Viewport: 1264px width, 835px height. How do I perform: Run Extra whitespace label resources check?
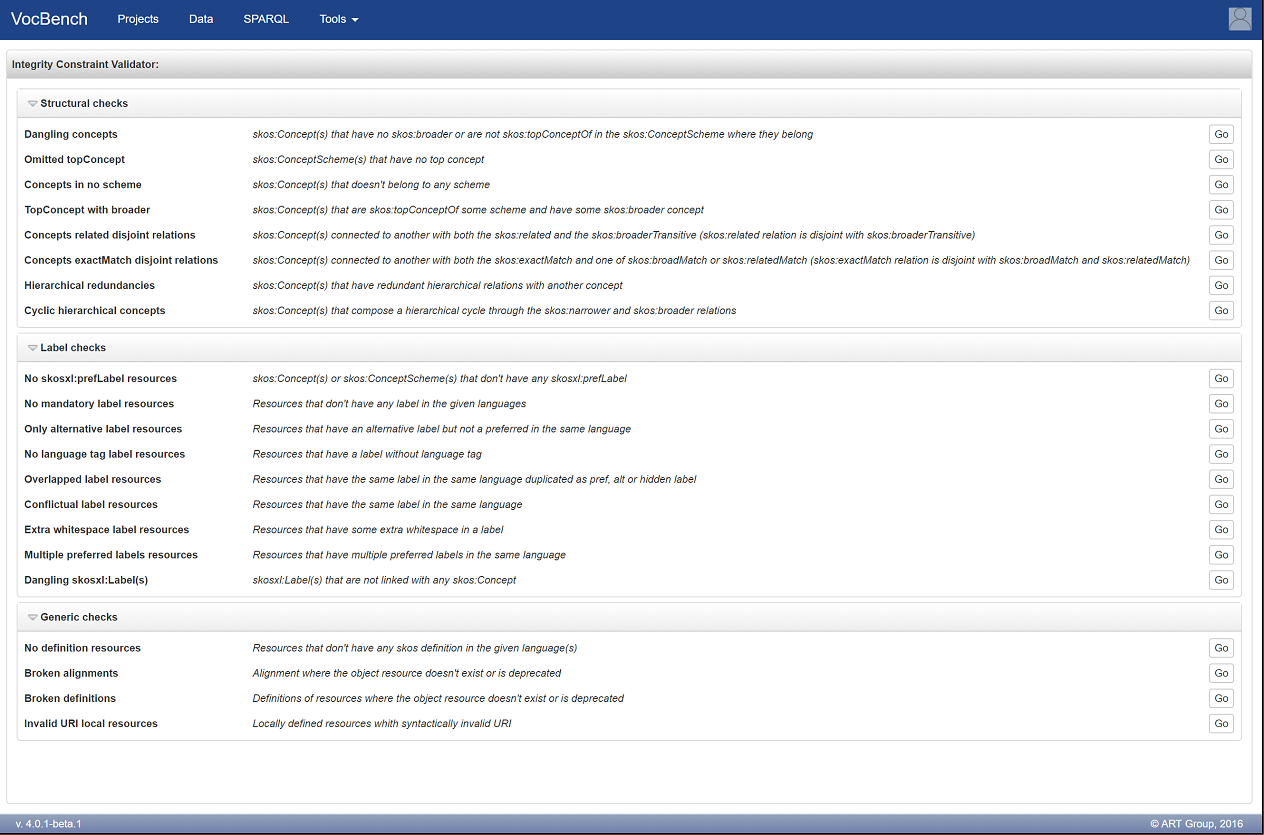point(1221,529)
